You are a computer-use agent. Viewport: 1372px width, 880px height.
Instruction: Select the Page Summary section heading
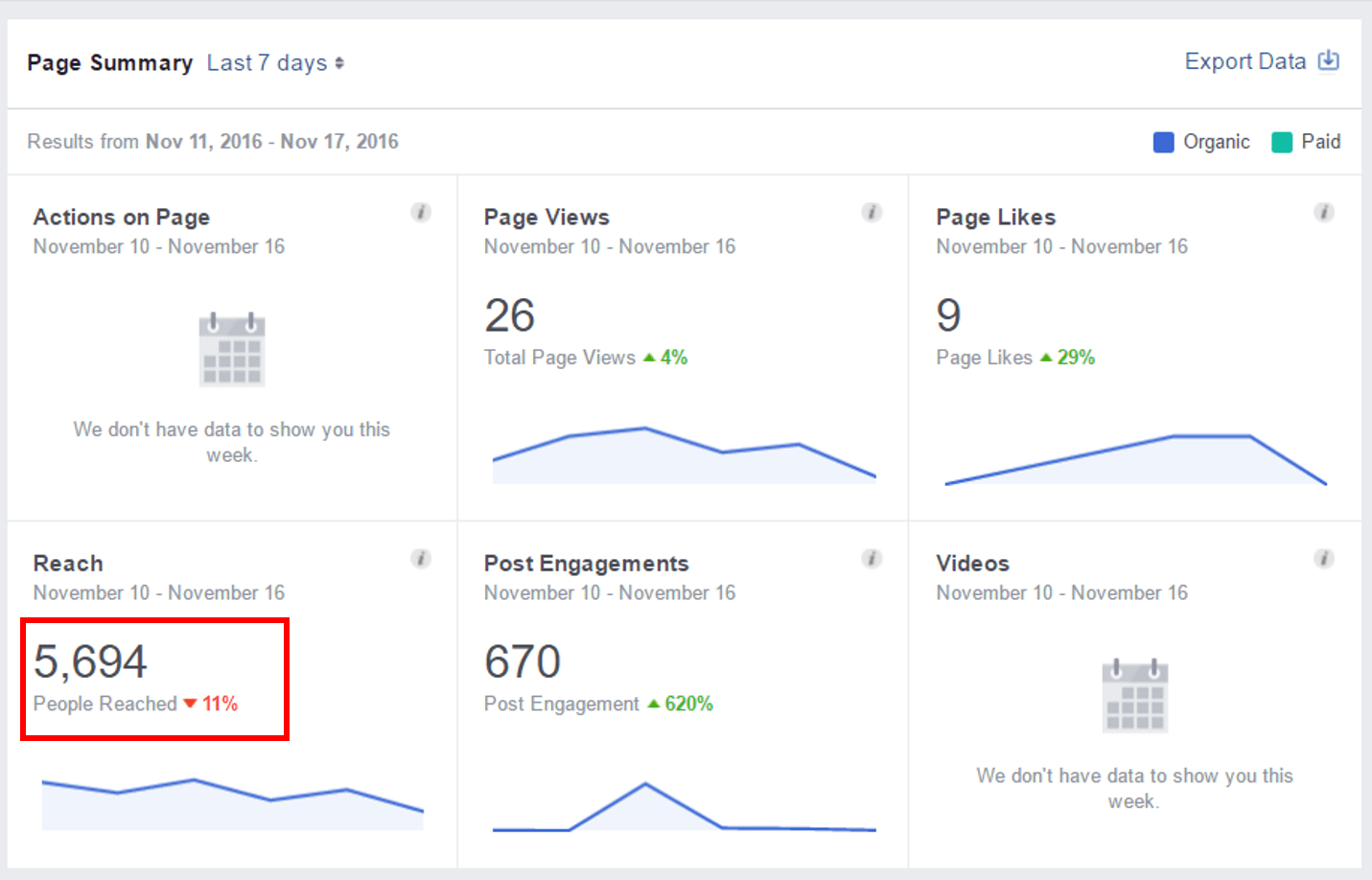point(109,62)
